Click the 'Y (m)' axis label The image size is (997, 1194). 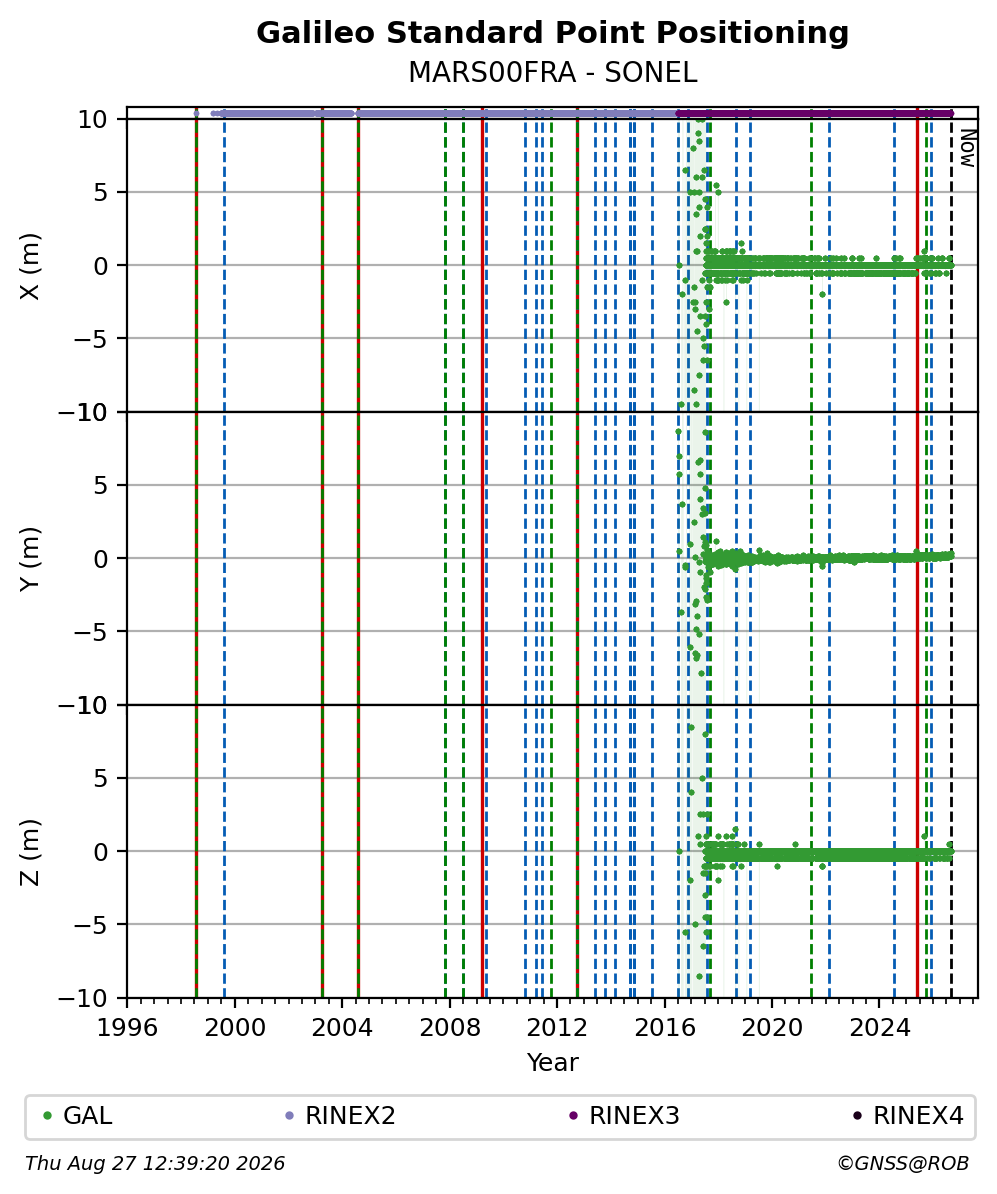tap(30, 559)
